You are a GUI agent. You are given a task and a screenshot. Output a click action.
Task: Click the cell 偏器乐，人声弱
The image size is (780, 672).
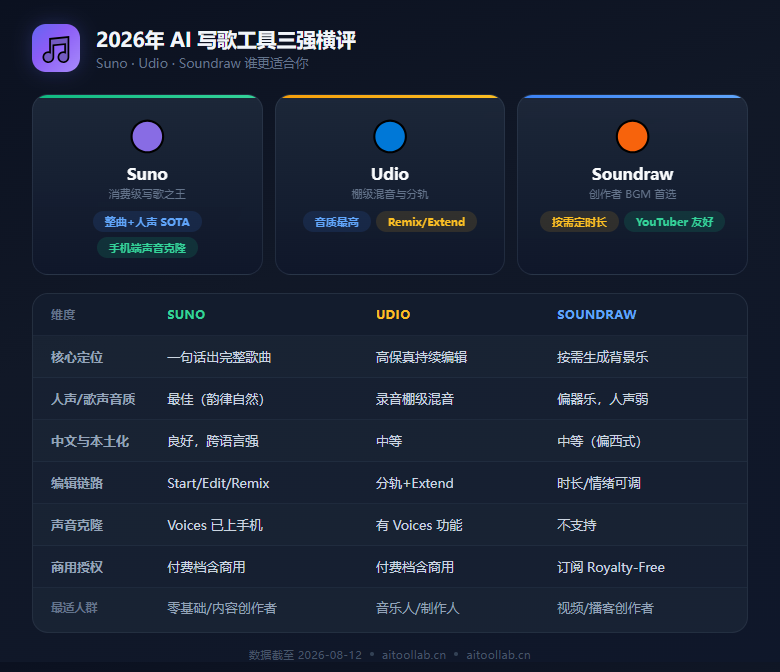[602, 399]
